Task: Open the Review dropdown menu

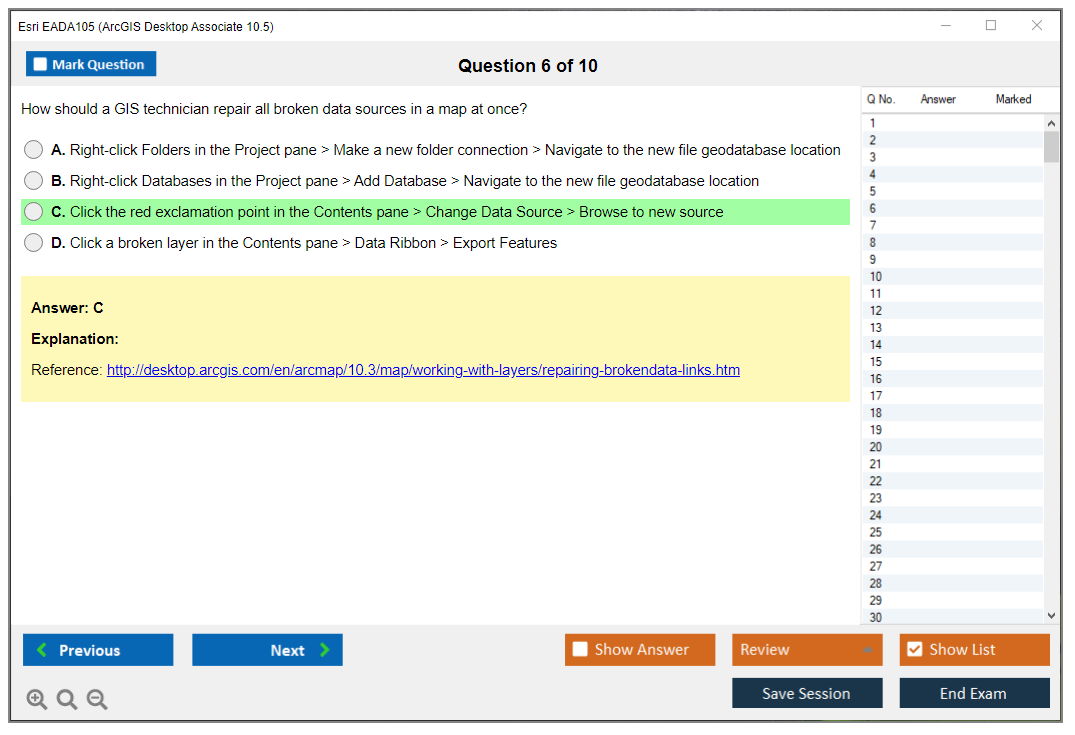Action: coord(806,650)
